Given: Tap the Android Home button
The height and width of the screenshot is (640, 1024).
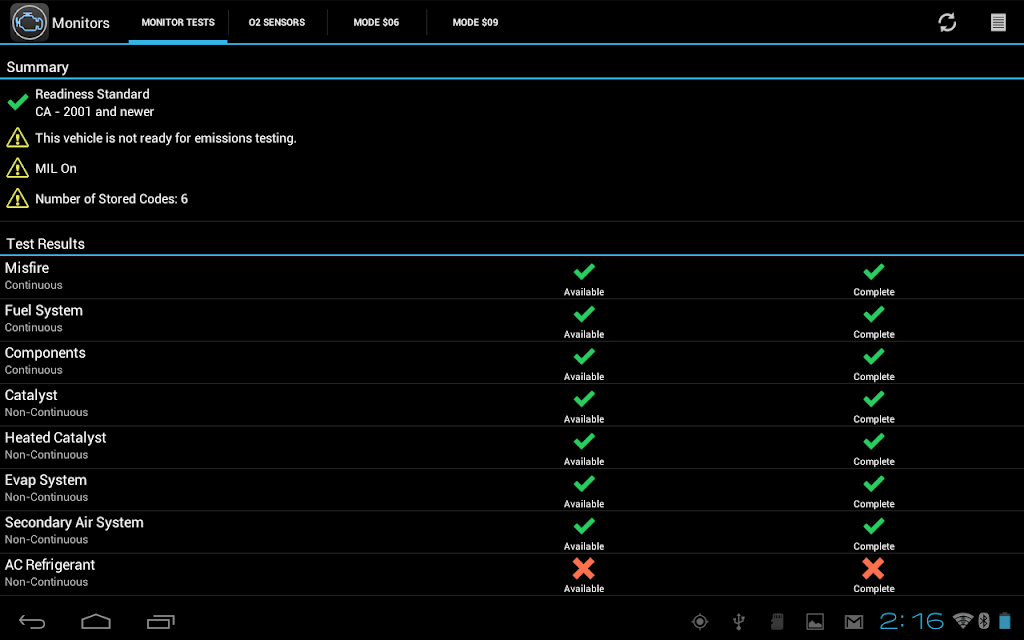Looking at the screenshot, I should pyautogui.click(x=96, y=621).
